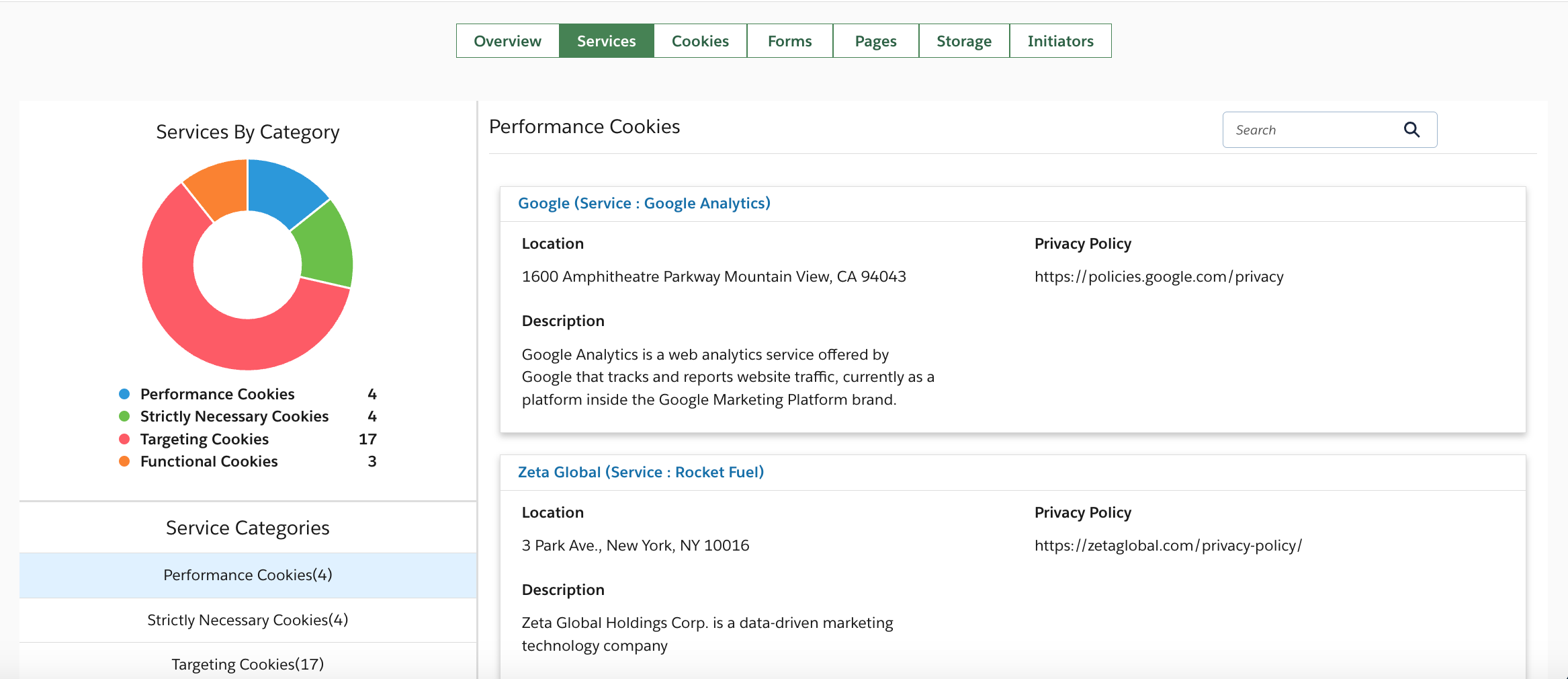Click the blue Performance Cookies legend dot
The height and width of the screenshot is (679, 1568).
124,394
